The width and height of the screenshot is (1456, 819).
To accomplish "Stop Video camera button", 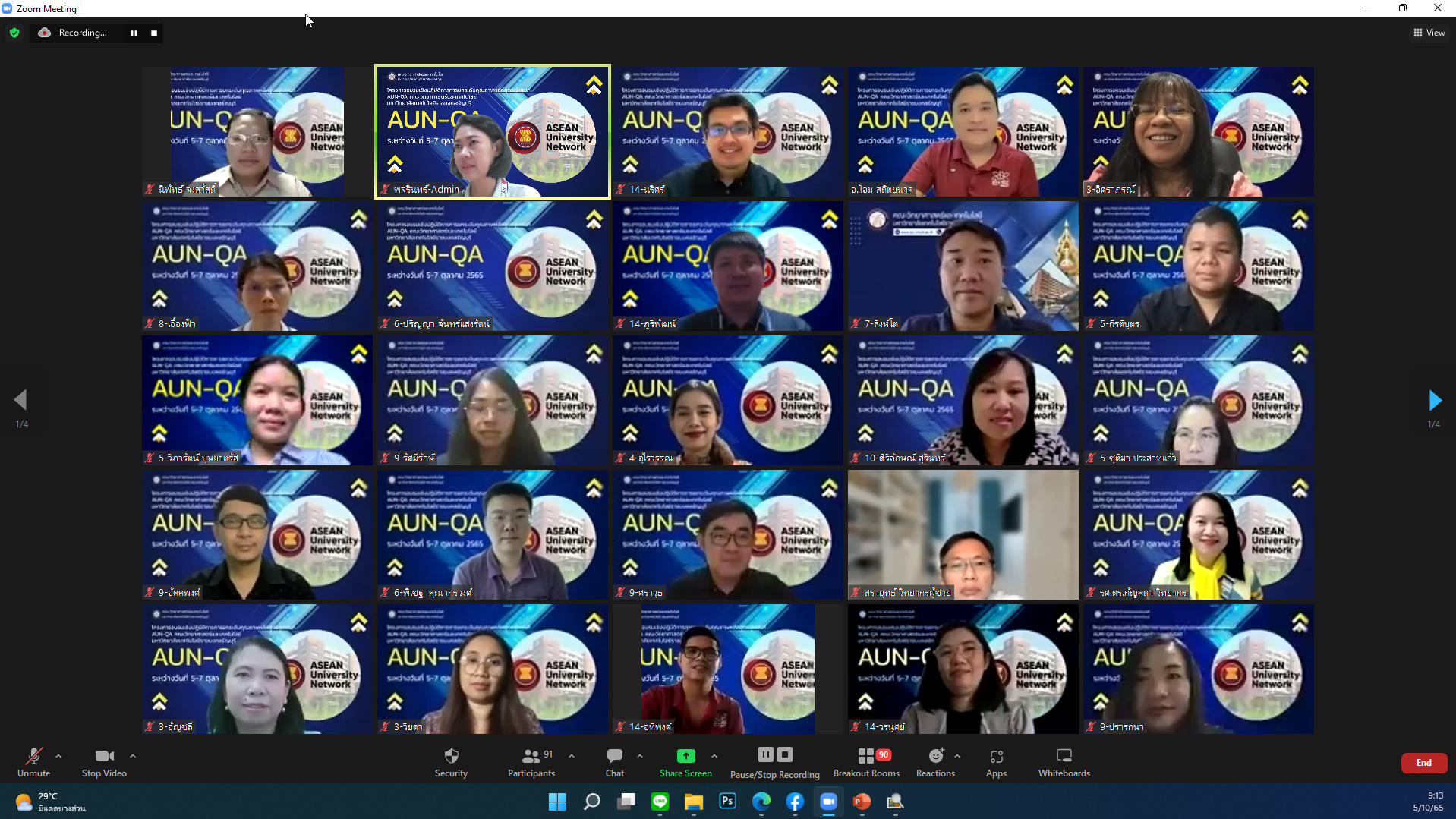I will pyautogui.click(x=104, y=762).
